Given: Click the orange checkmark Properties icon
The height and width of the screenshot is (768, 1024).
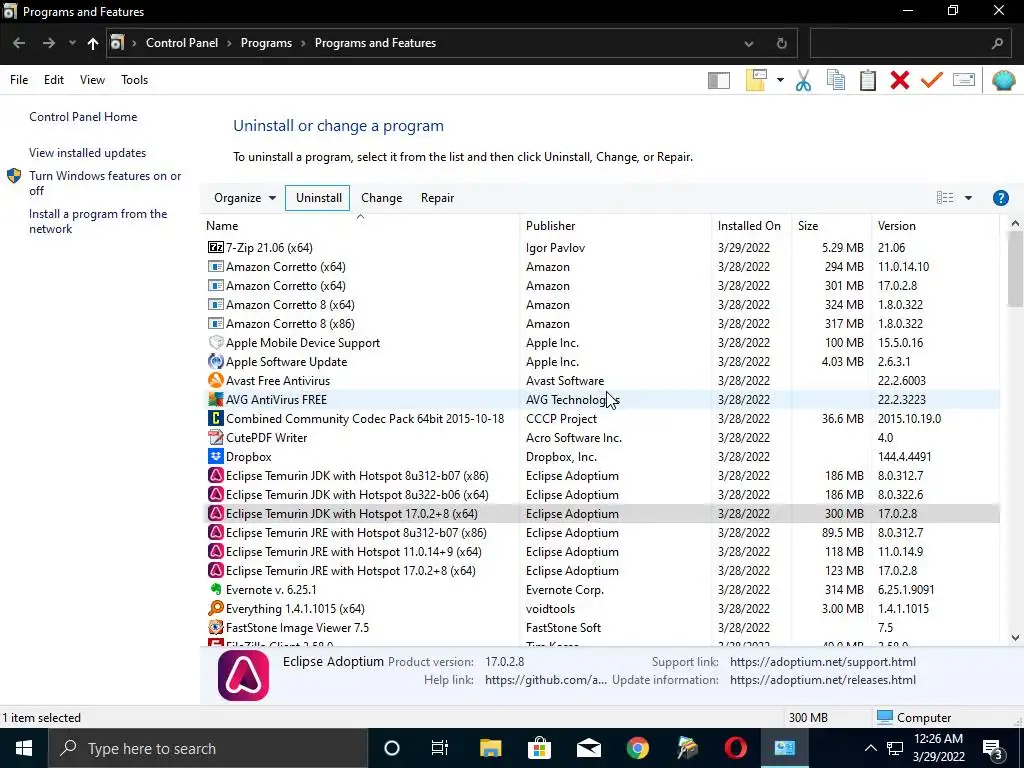Looking at the screenshot, I should pyautogui.click(x=932, y=80).
